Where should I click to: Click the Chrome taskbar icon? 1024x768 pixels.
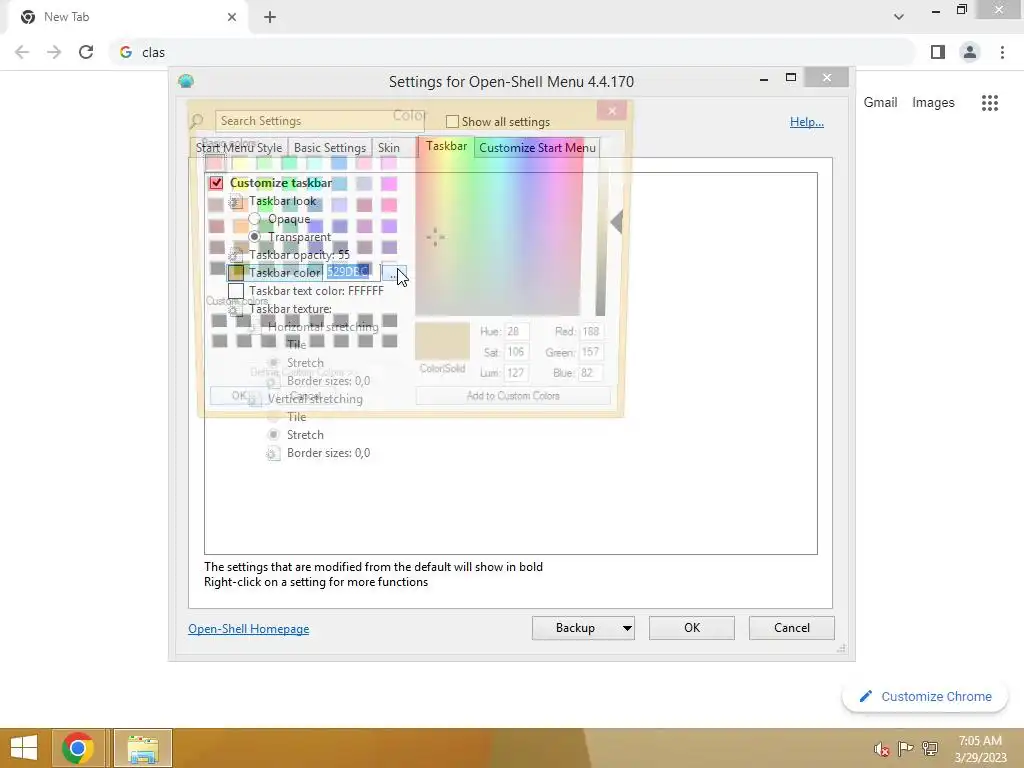[x=78, y=748]
